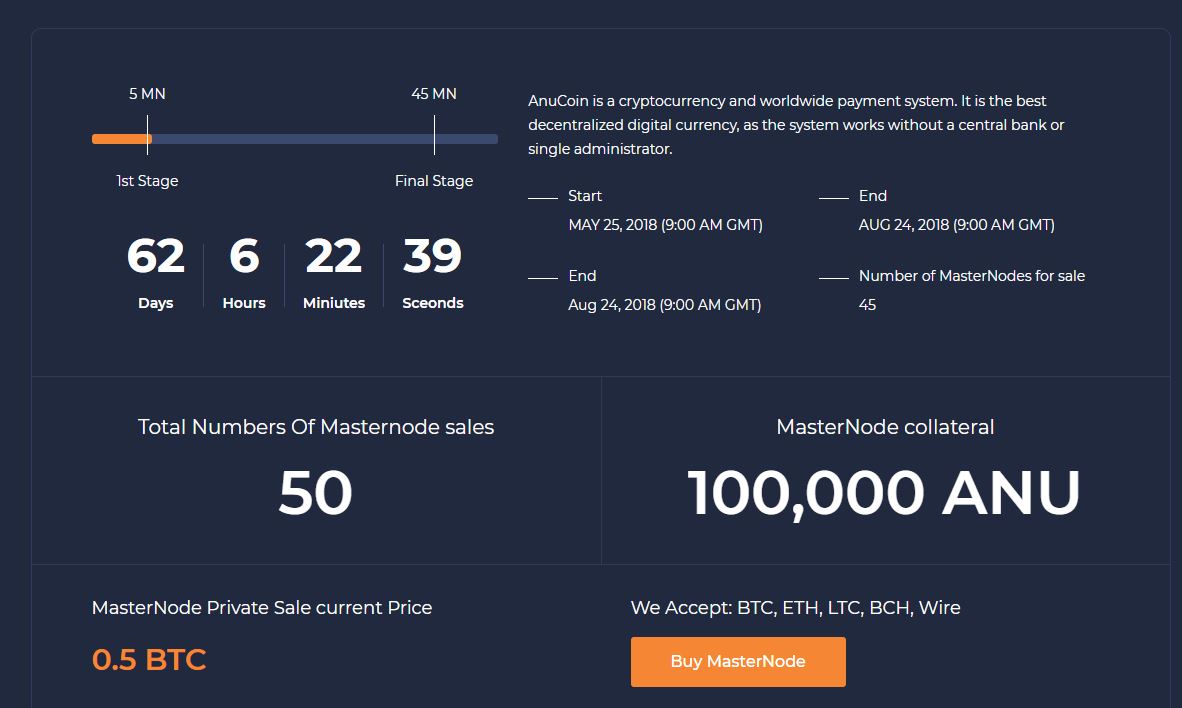Click the 39 Sceonds countdown value
This screenshot has height=708, width=1182.
click(432, 256)
